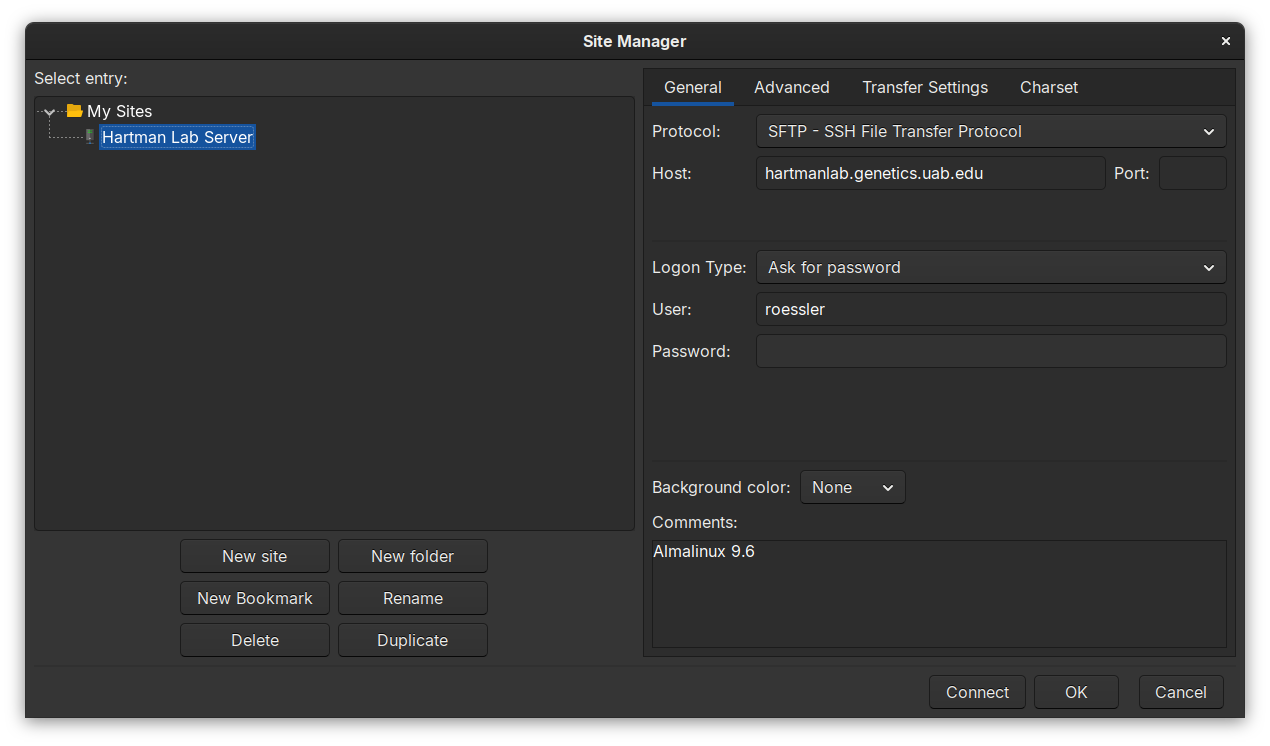Screen dimensions: 1270x746
Task: Open the Transfer Settings tab
Action: pyautogui.click(x=924, y=87)
